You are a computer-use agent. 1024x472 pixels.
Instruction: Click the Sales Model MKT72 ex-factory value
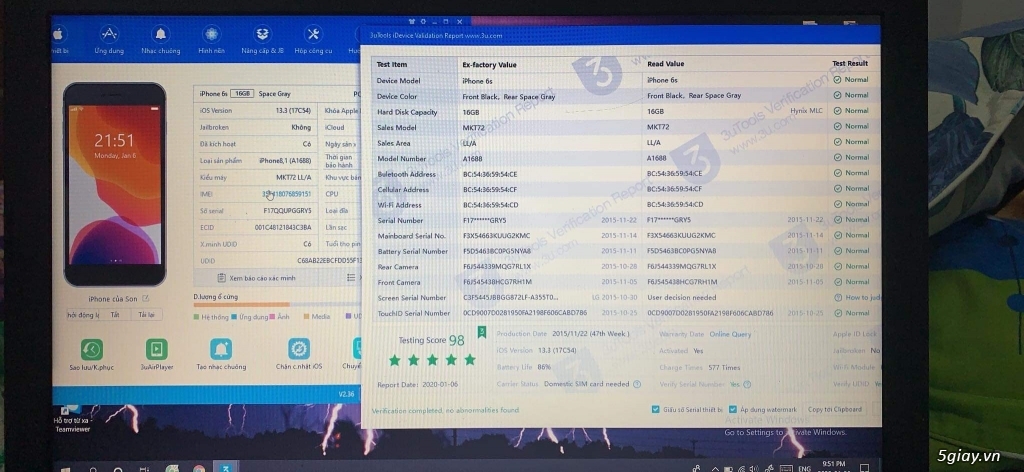pos(474,128)
